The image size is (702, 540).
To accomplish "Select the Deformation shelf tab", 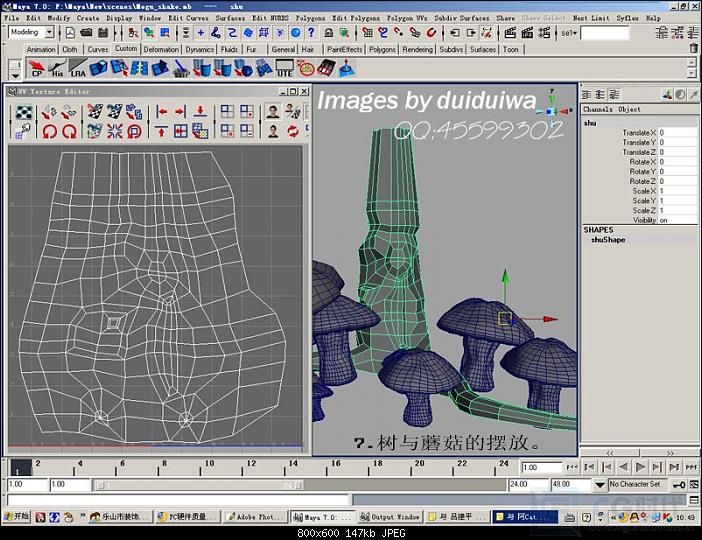I will (161, 49).
